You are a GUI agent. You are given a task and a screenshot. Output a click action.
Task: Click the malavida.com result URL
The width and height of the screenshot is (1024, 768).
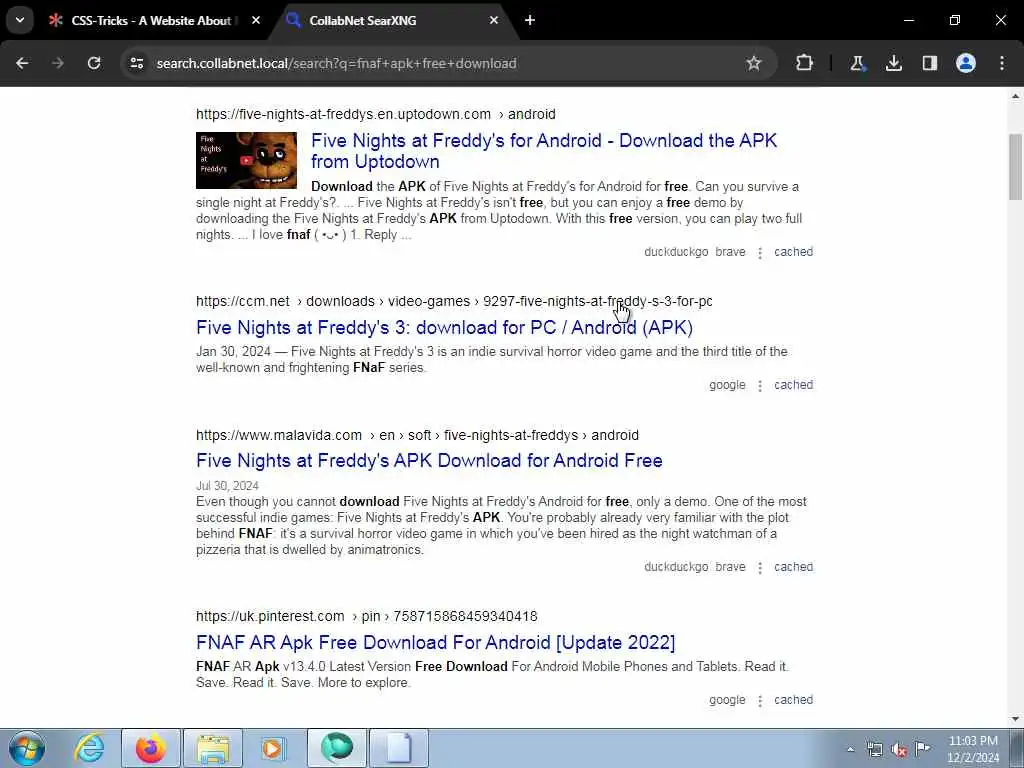click(x=417, y=435)
